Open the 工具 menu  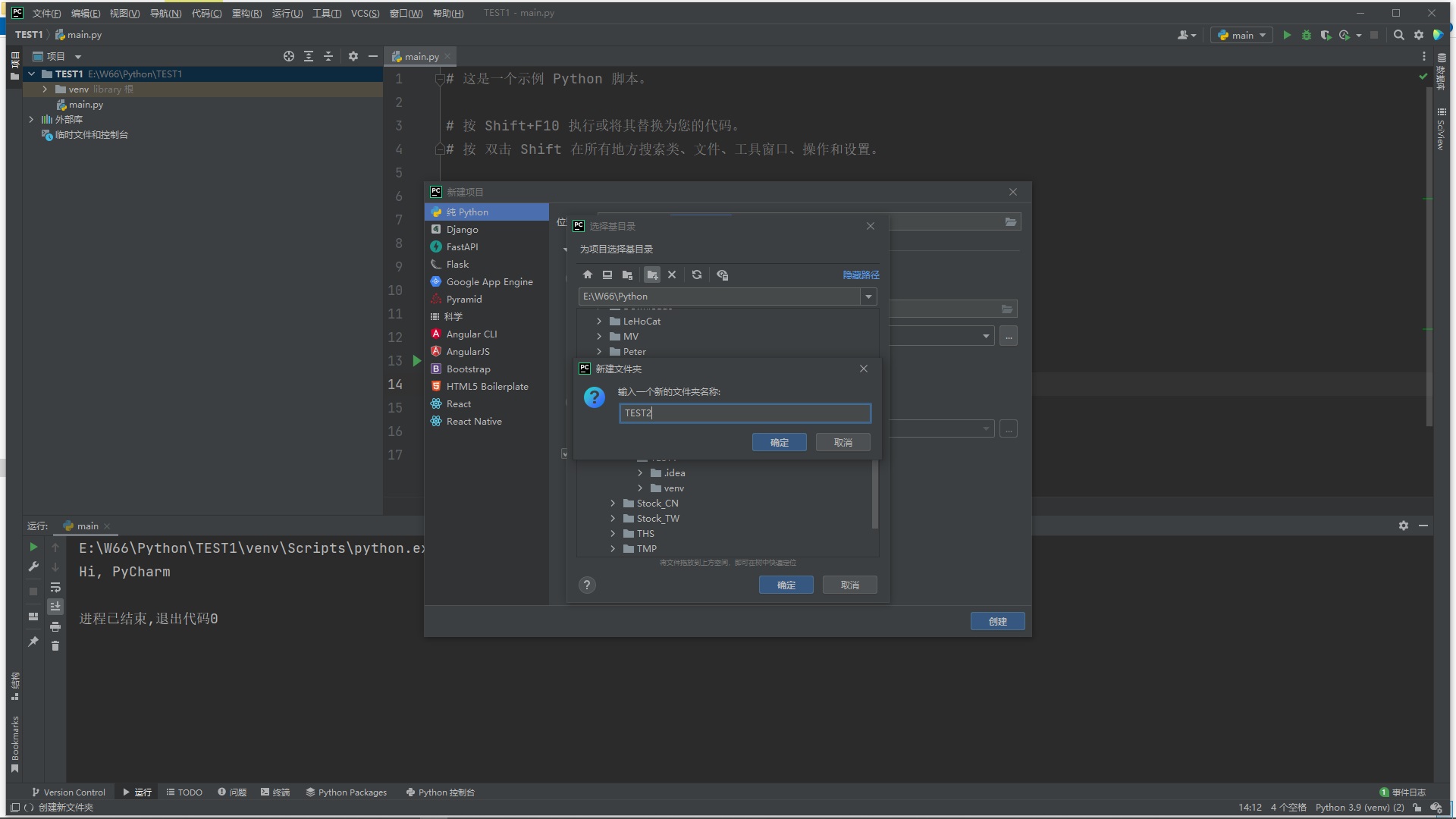(x=327, y=14)
